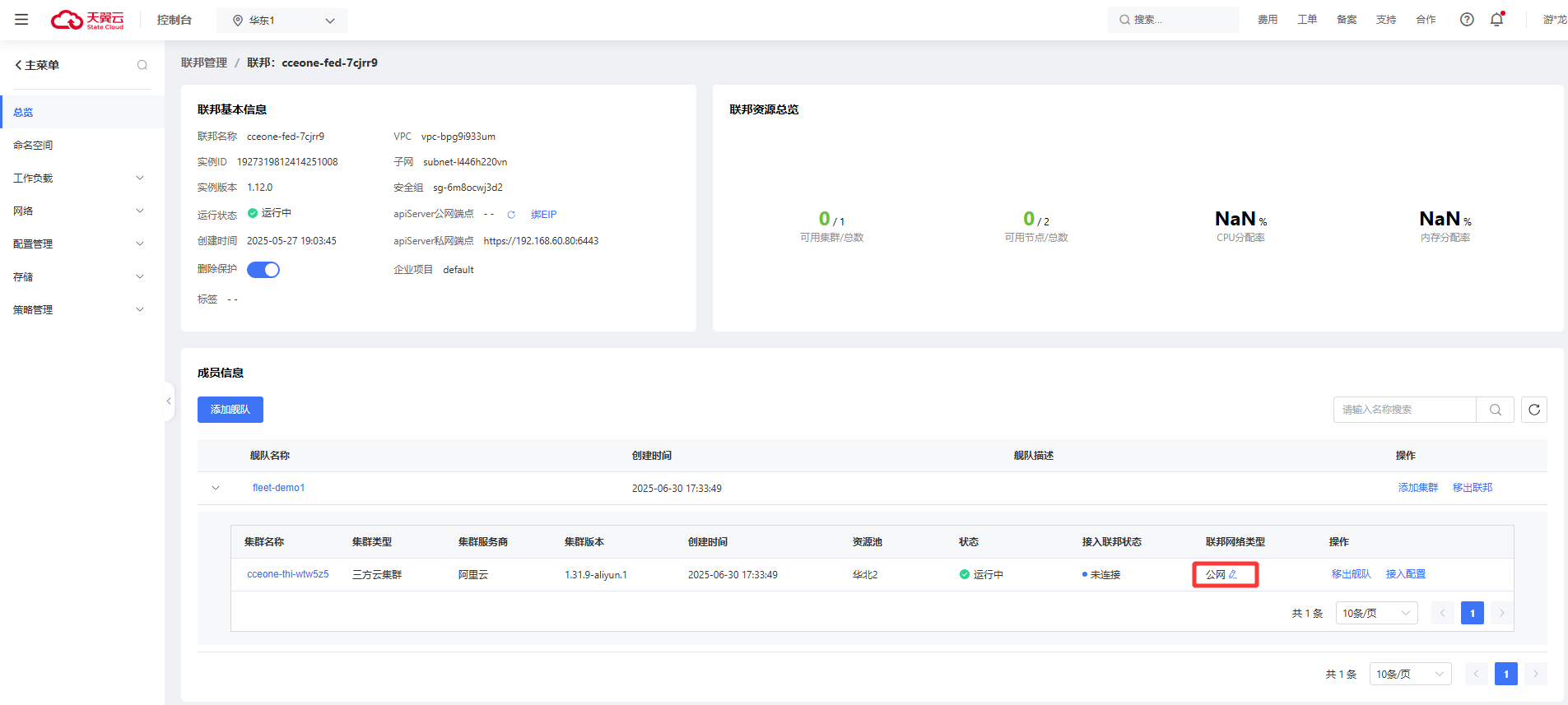Go to page 1 in cluster table

(1473, 613)
